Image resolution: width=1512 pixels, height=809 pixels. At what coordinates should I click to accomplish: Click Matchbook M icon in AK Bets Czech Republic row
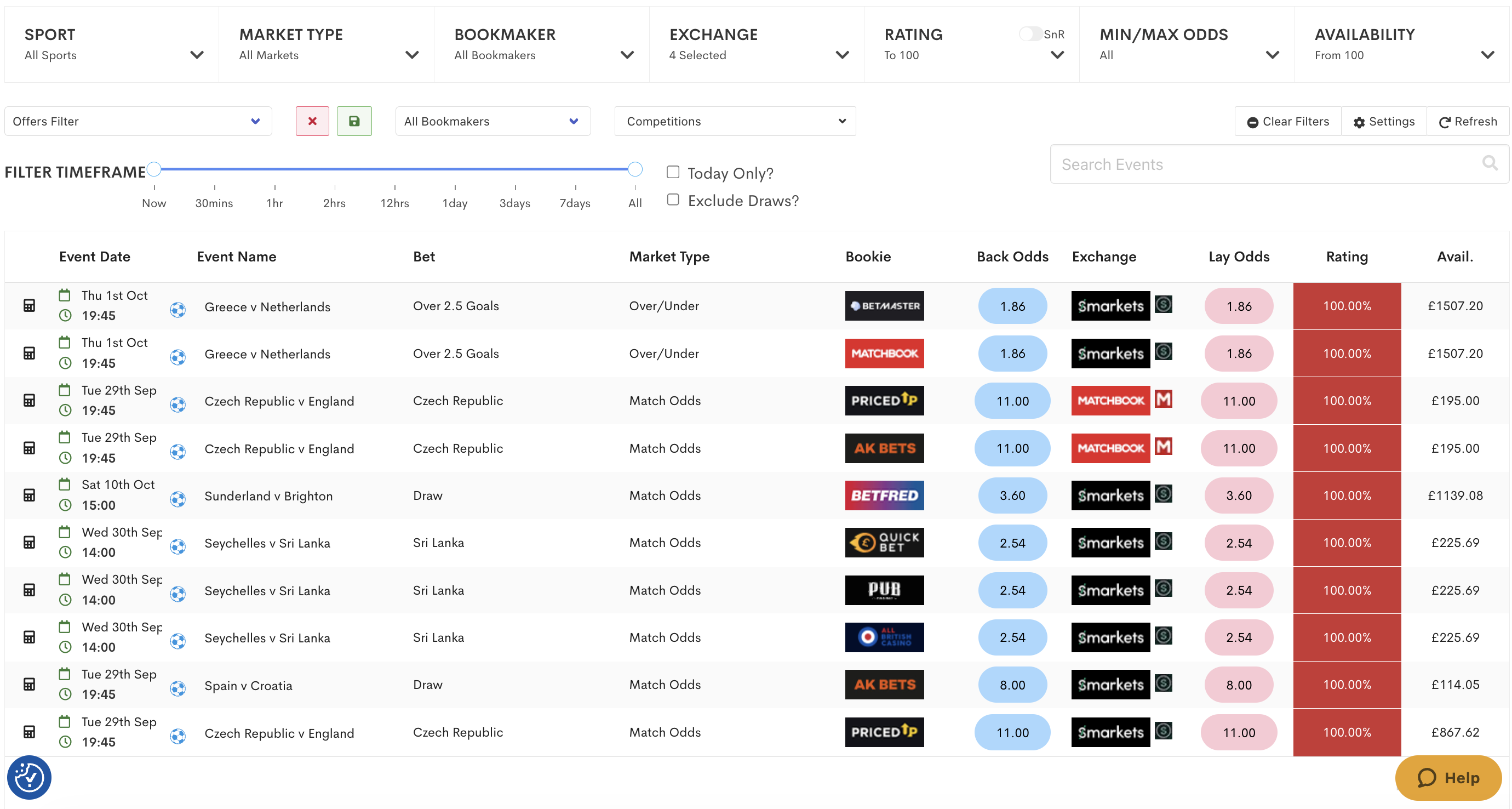[x=1164, y=446]
